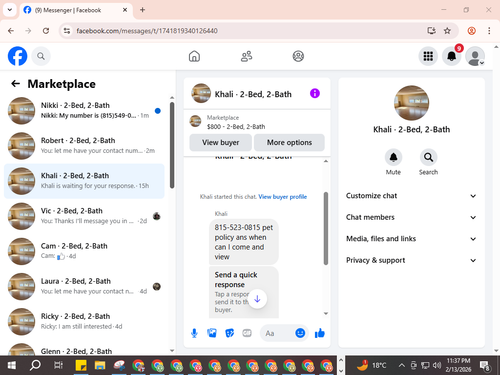Choose a GIF icon

(x=247, y=333)
